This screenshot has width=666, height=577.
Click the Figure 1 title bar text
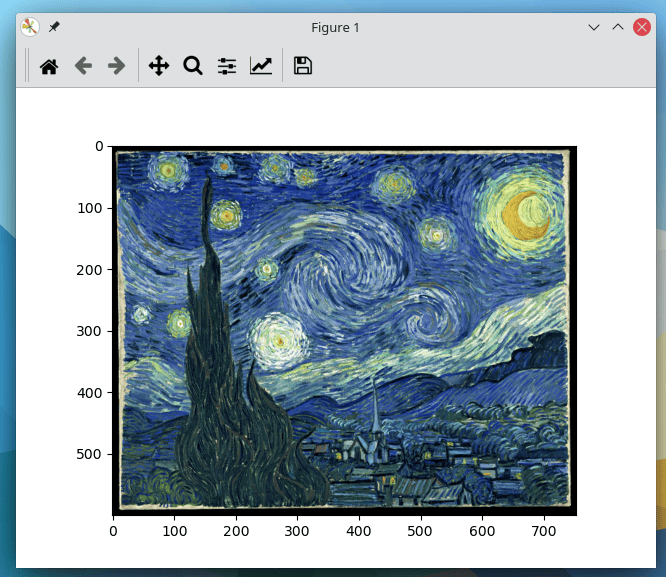click(x=335, y=27)
